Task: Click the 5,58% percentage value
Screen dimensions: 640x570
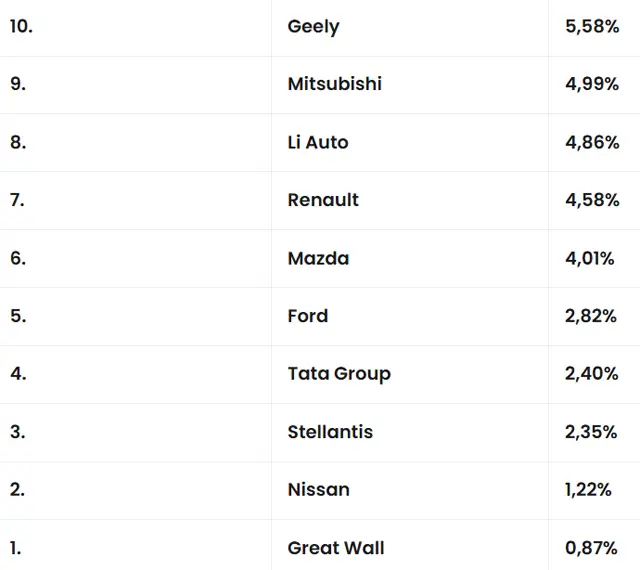Action: click(x=592, y=27)
